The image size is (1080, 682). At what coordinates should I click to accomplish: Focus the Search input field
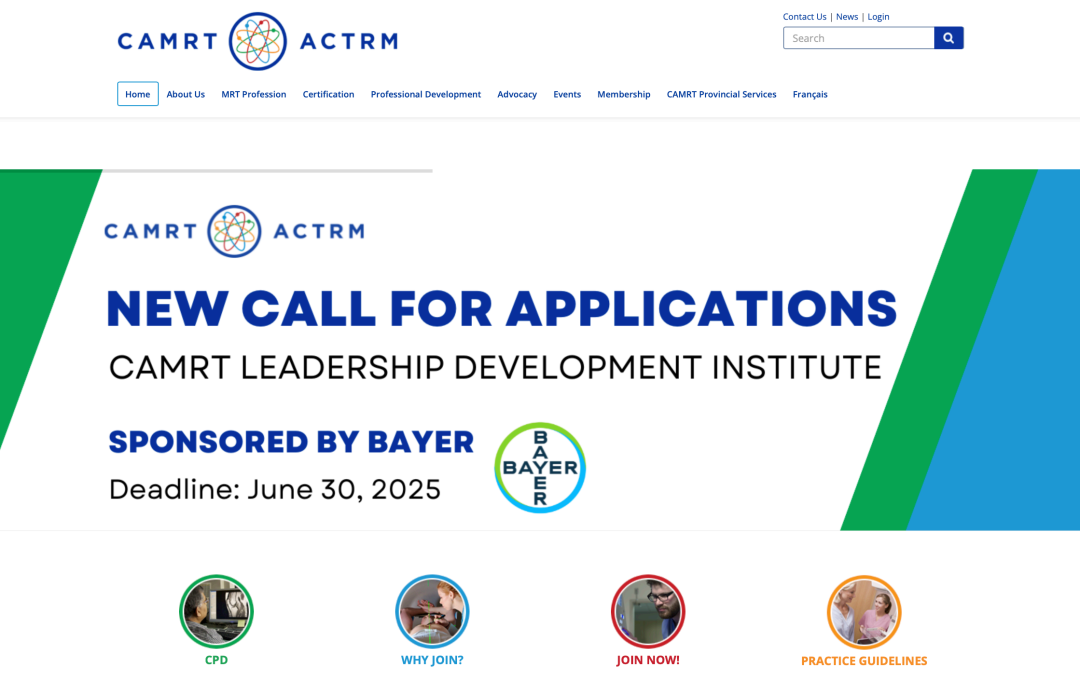pos(858,38)
